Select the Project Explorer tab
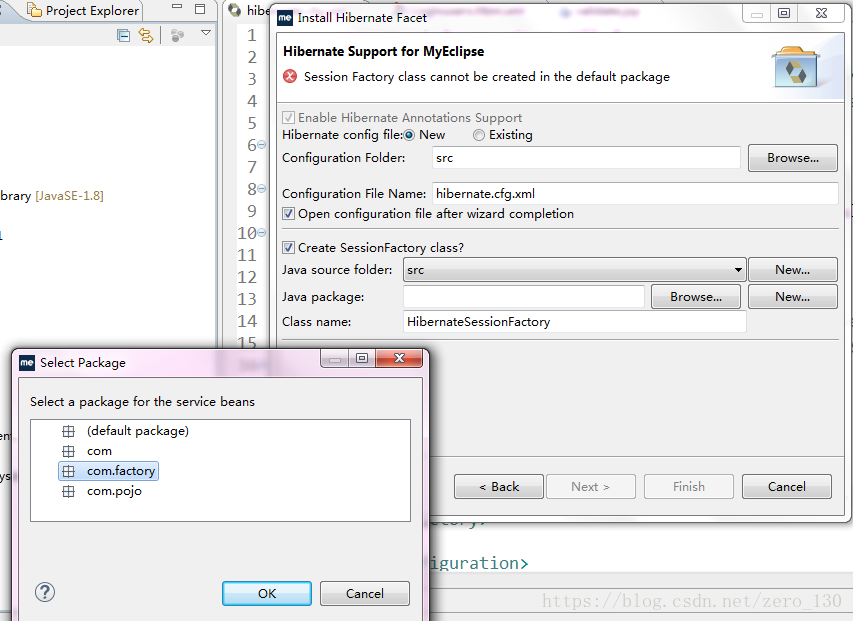853x621 pixels. tap(84, 10)
